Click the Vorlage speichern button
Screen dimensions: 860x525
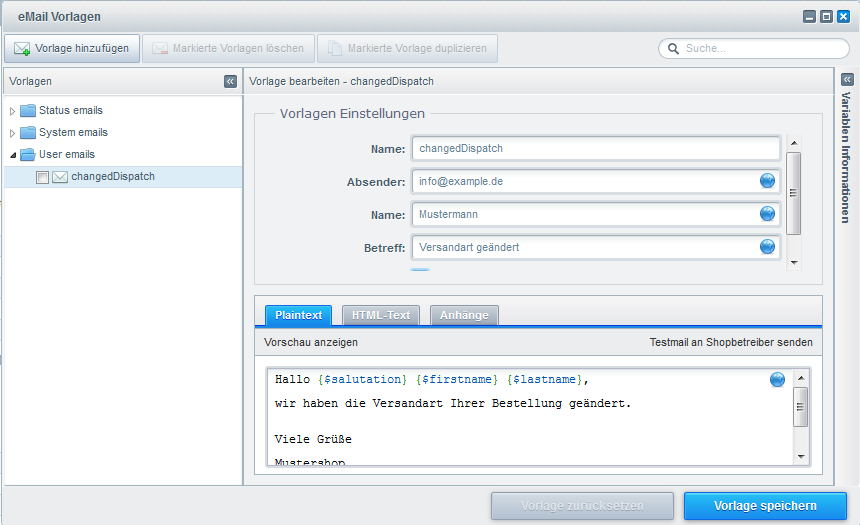click(x=765, y=506)
